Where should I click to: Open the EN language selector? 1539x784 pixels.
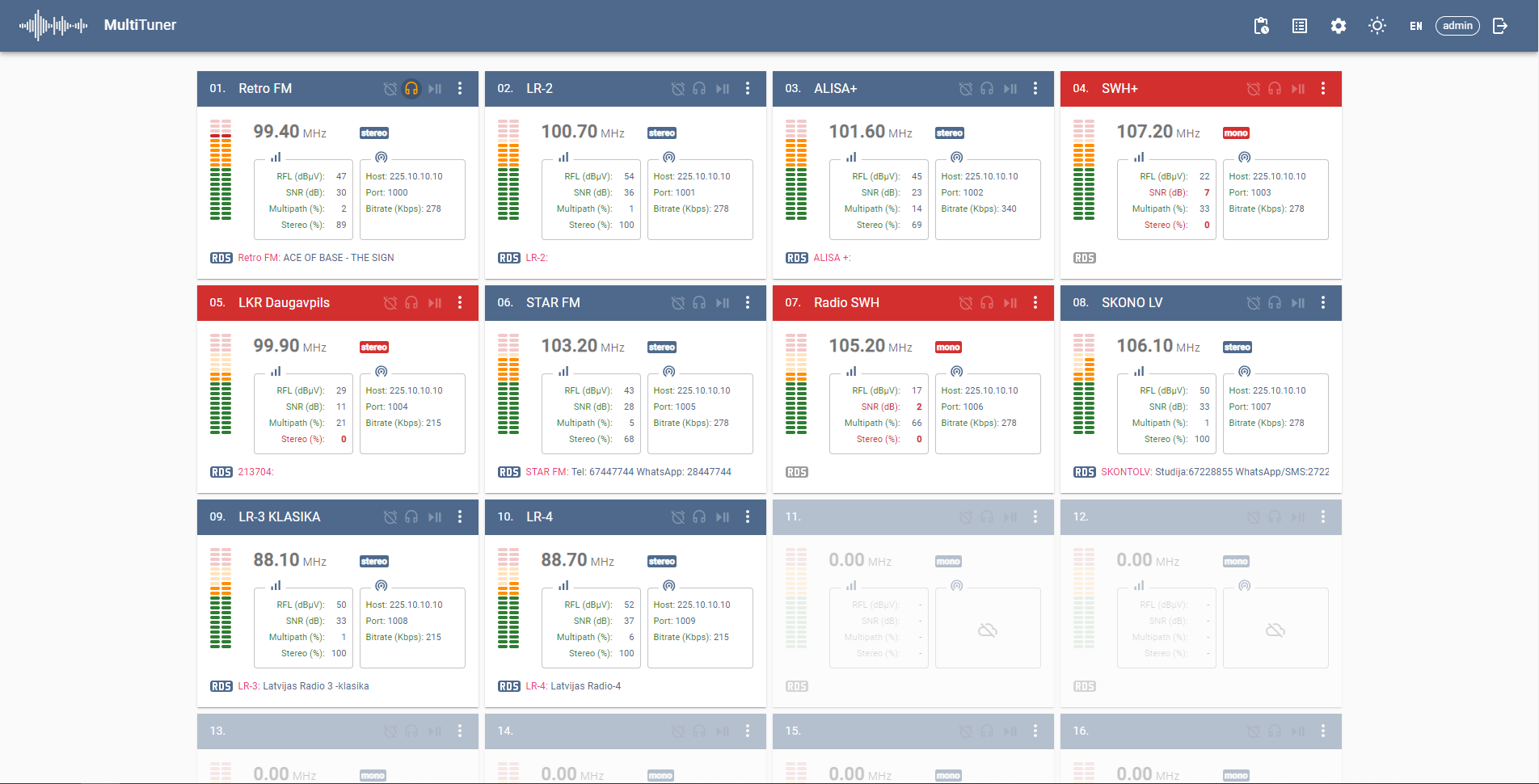tap(1416, 26)
